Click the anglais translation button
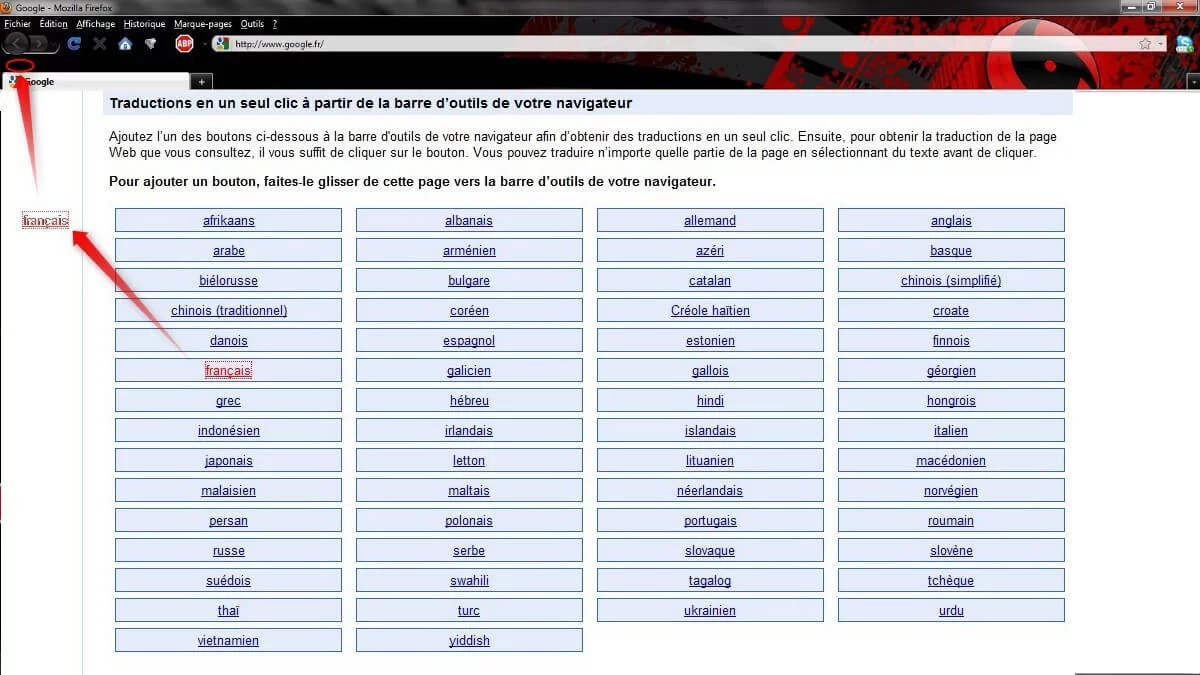1200x675 pixels. [x=951, y=220]
